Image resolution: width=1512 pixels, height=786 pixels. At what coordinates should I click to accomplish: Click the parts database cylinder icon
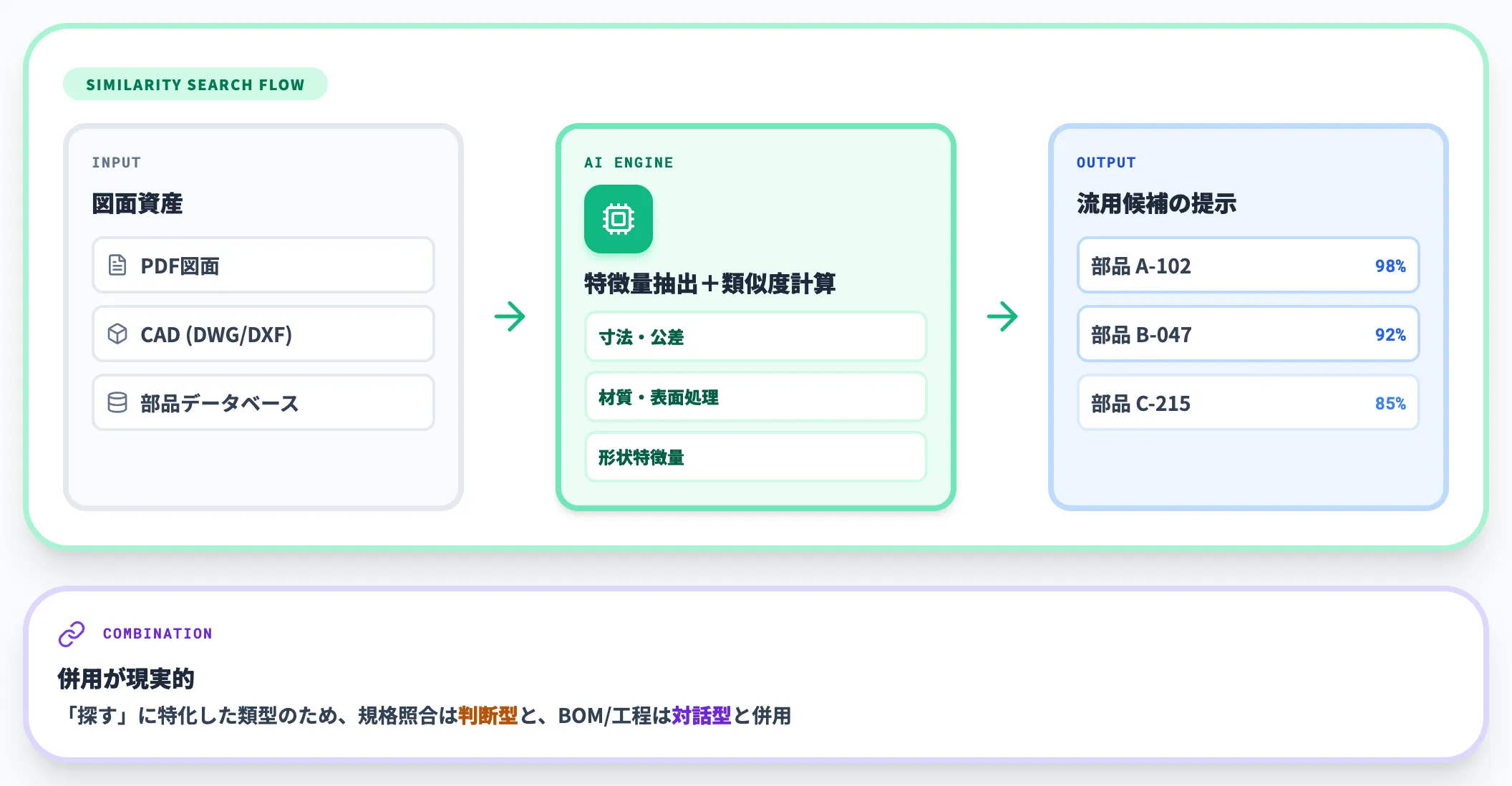(x=117, y=402)
